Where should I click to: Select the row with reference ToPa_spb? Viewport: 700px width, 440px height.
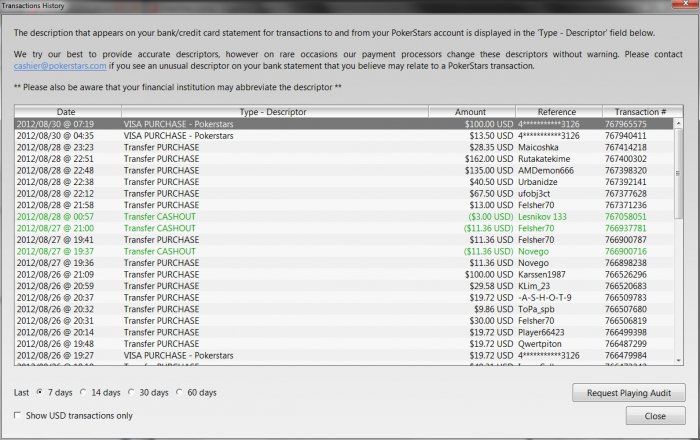click(344, 309)
